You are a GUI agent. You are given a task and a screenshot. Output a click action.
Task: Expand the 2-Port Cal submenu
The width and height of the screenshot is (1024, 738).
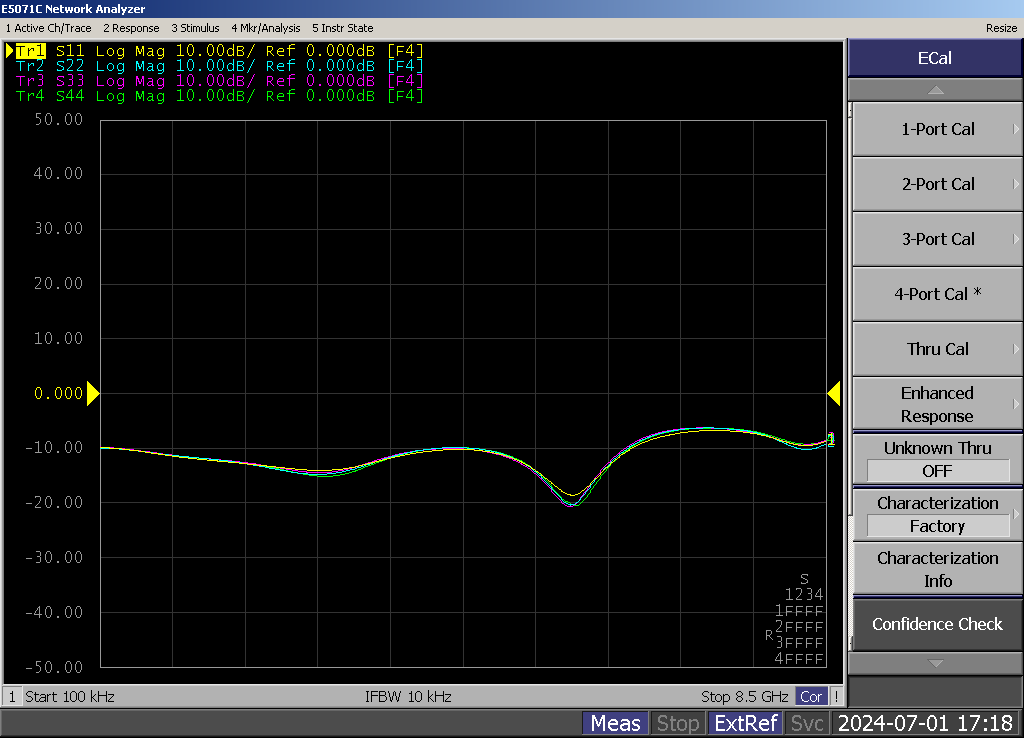pos(936,184)
